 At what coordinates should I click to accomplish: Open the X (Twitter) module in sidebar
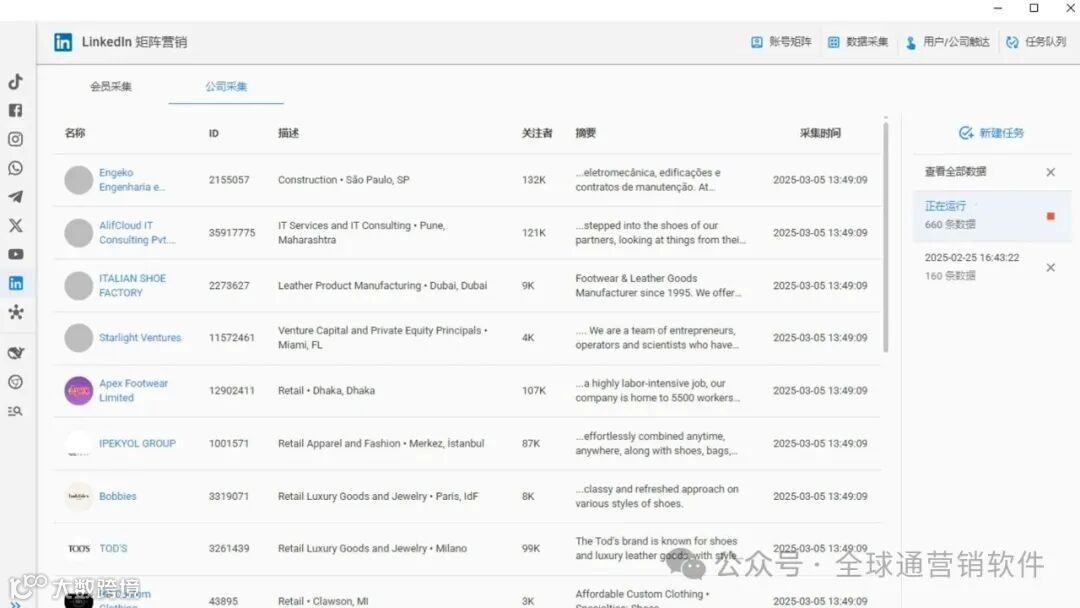coord(15,225)
